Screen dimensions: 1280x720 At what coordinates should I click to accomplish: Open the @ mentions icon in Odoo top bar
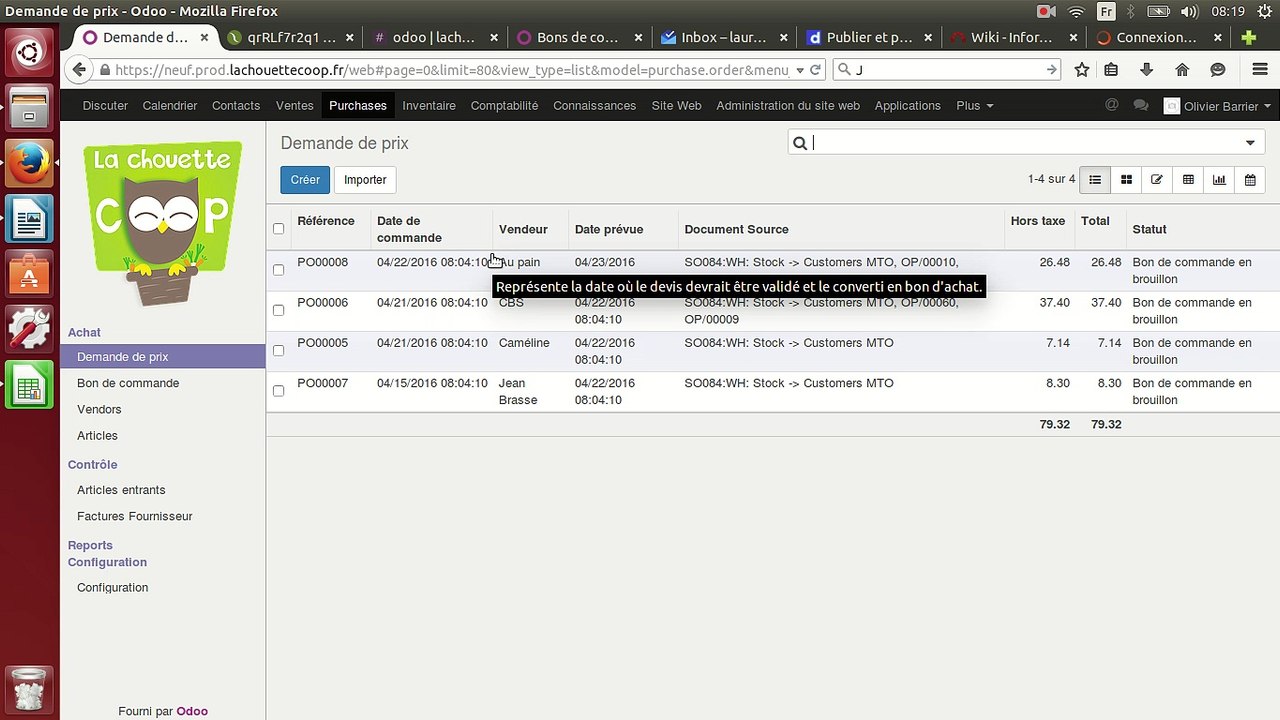tap(1111, 105)
